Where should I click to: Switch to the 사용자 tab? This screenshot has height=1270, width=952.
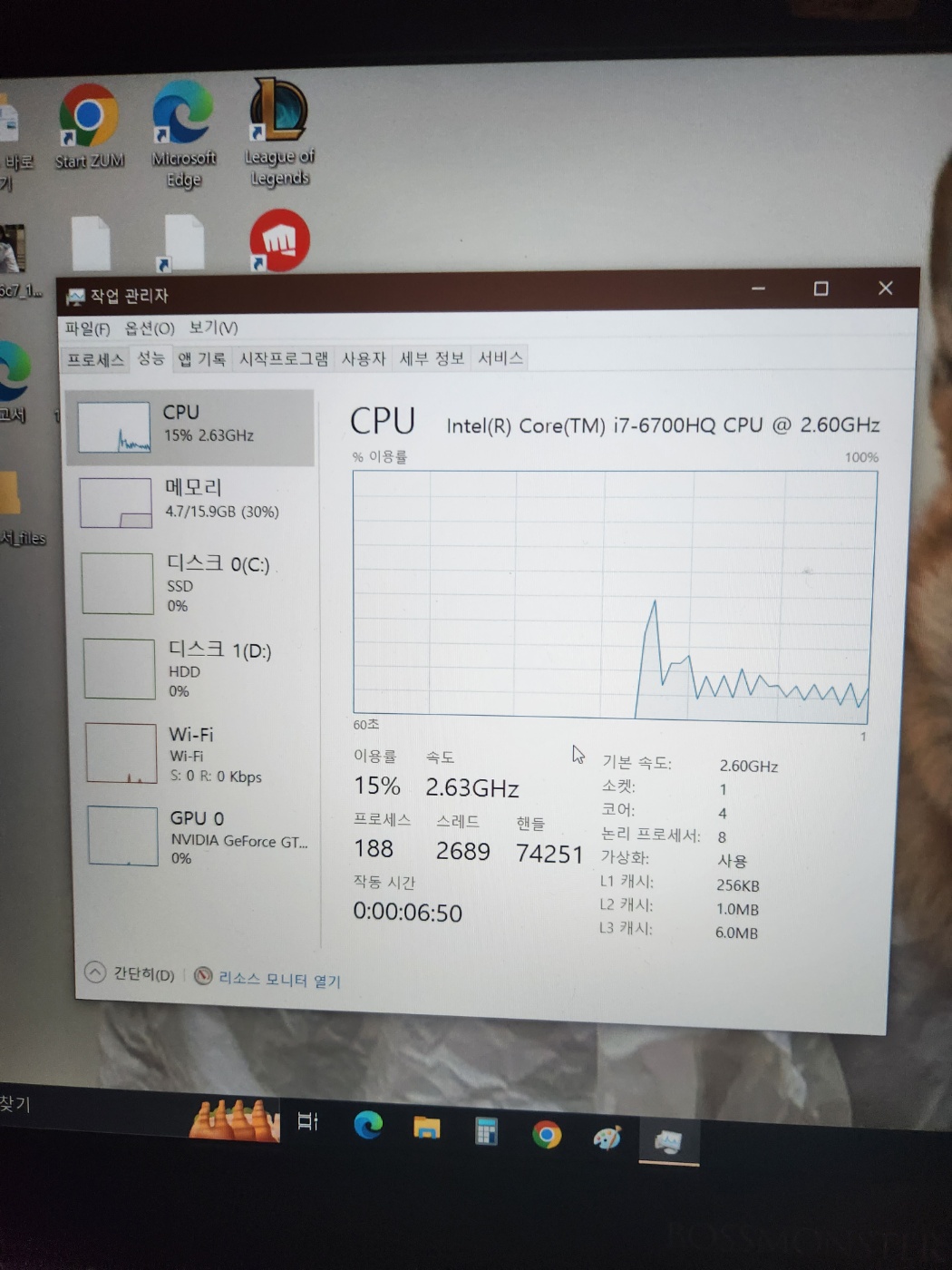[364, 359]
